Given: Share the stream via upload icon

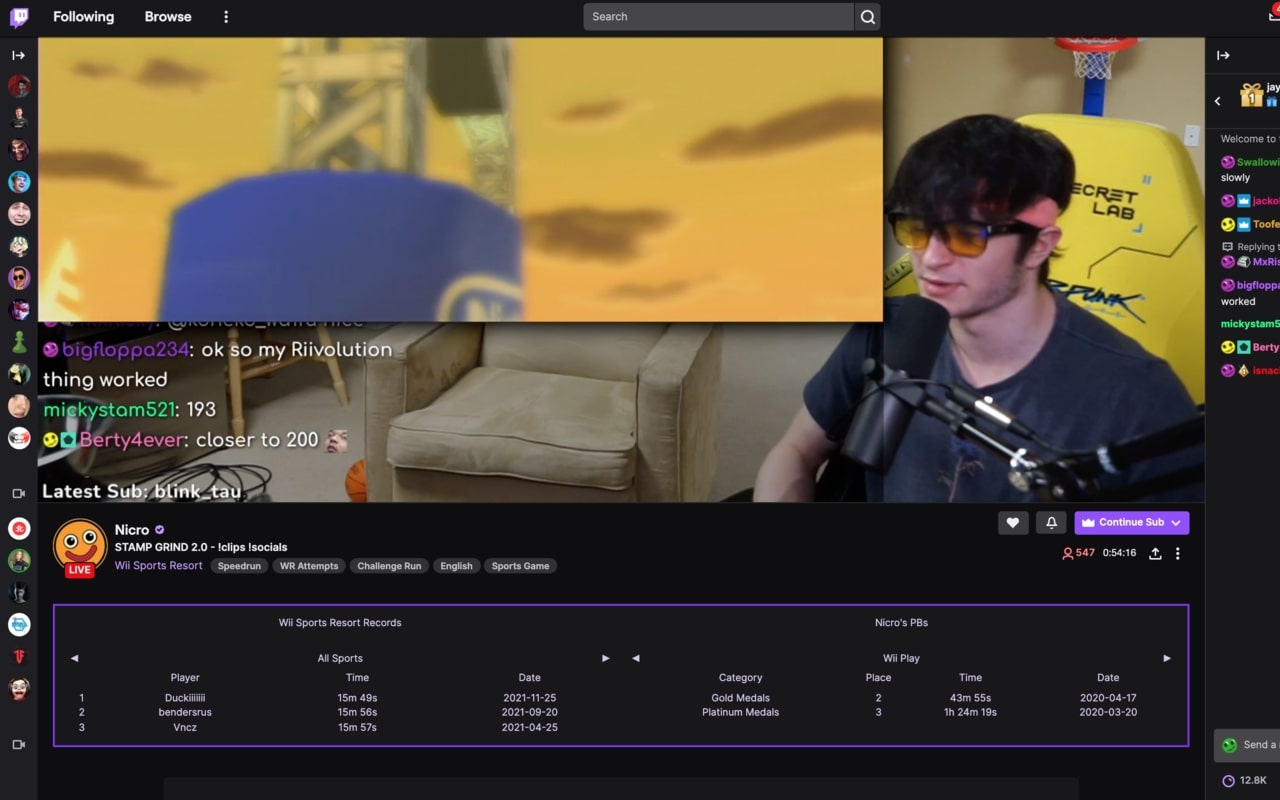Looking at the screenshot, I should pyautogui.click(x=1155, y=553).
